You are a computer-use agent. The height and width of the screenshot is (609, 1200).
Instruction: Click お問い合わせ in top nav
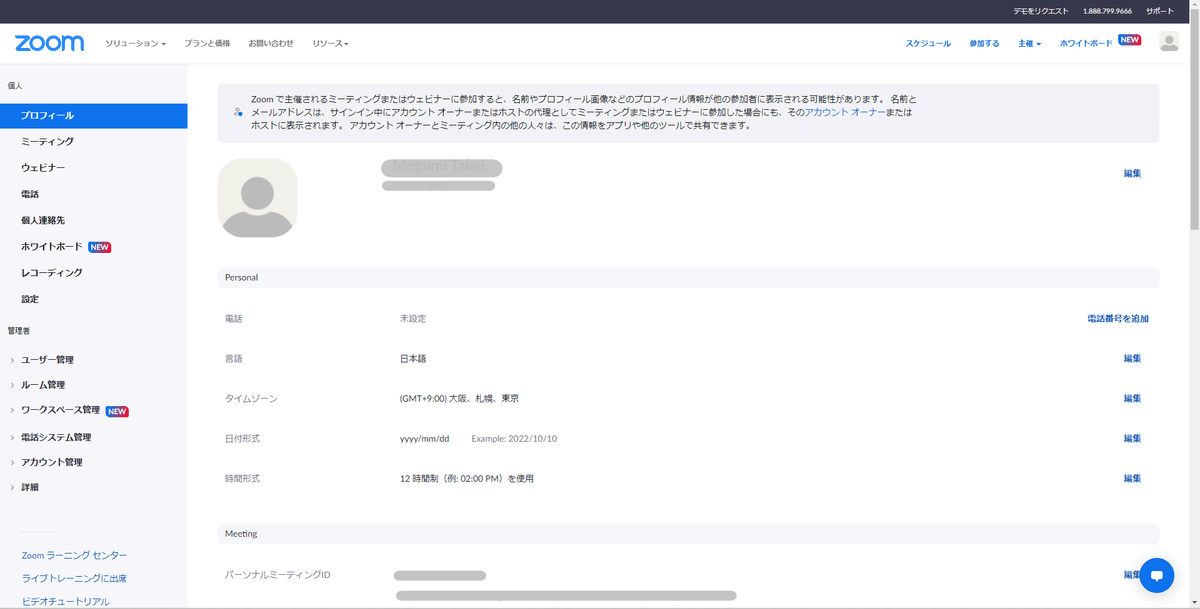(x=271, y=44)
